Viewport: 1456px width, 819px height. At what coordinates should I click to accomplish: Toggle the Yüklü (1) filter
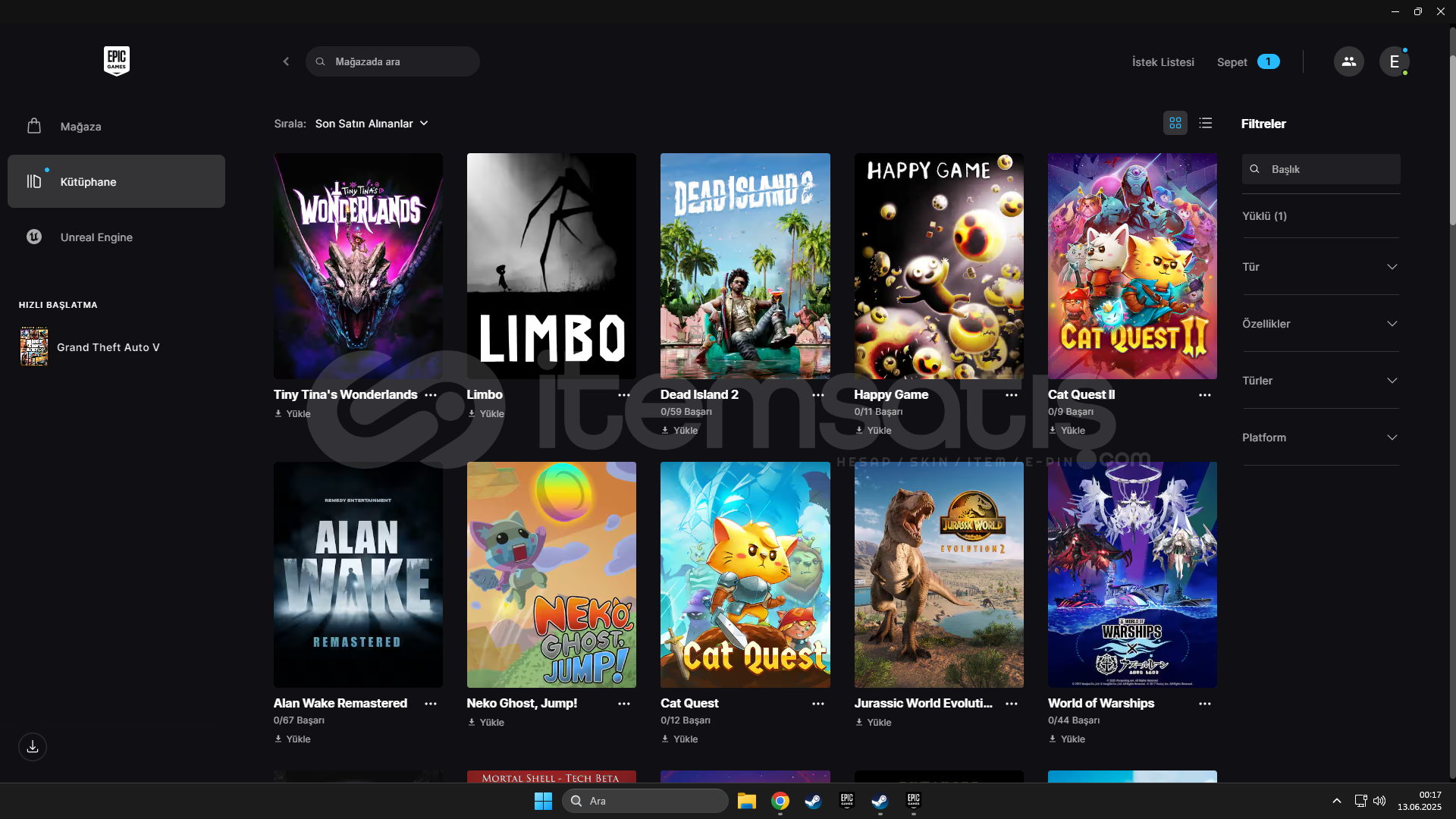[1264, 216]
